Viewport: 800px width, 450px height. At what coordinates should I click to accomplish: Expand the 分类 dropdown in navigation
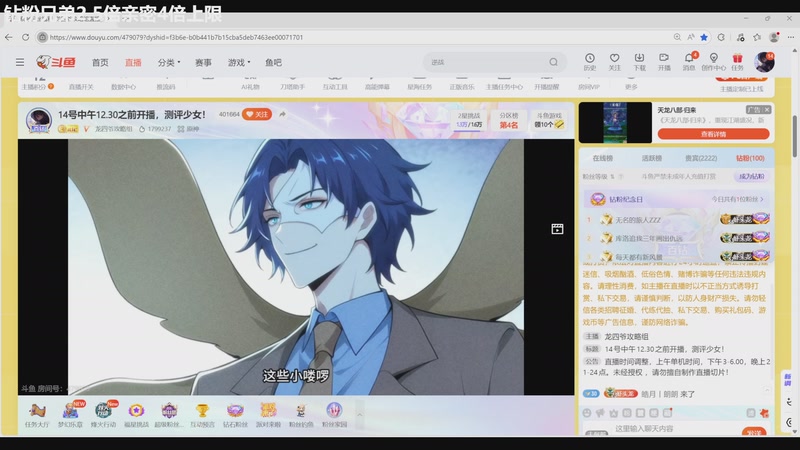169,62
